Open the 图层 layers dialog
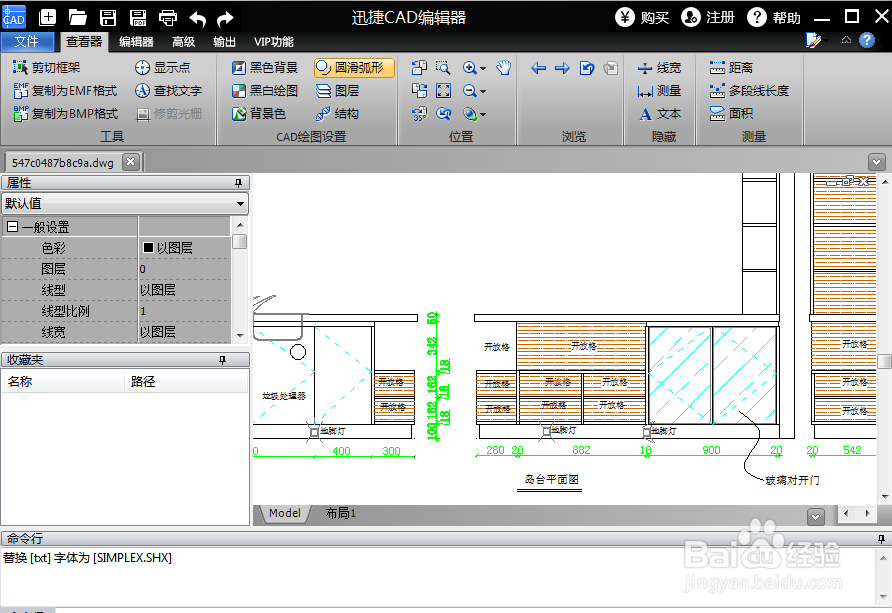The image size is (892, 613). (x=337, y=90)
